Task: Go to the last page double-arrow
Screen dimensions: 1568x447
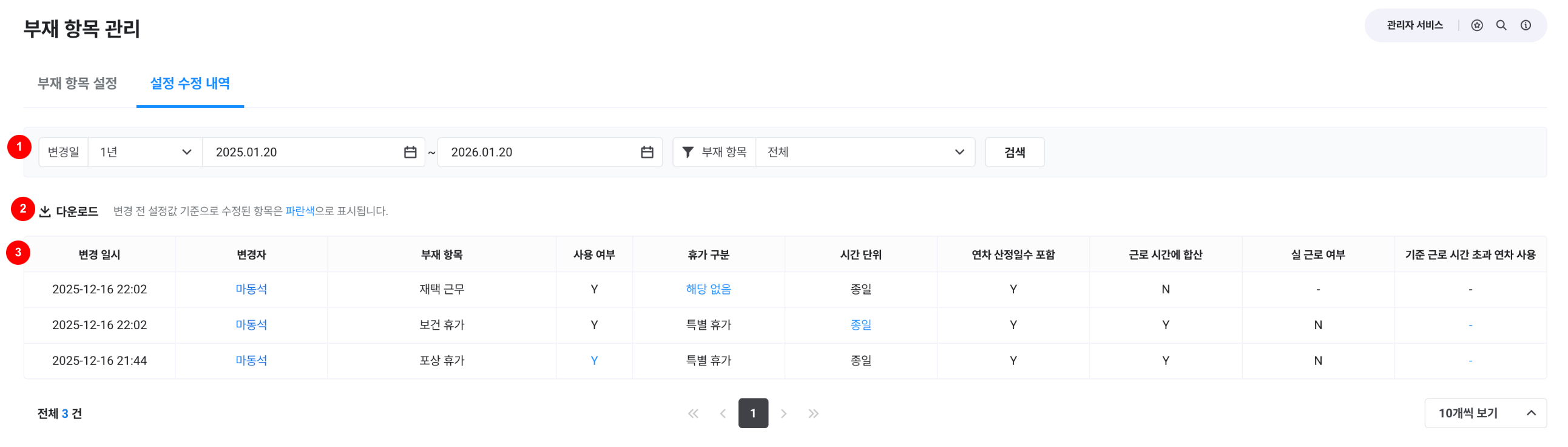Action: [813, 414]
